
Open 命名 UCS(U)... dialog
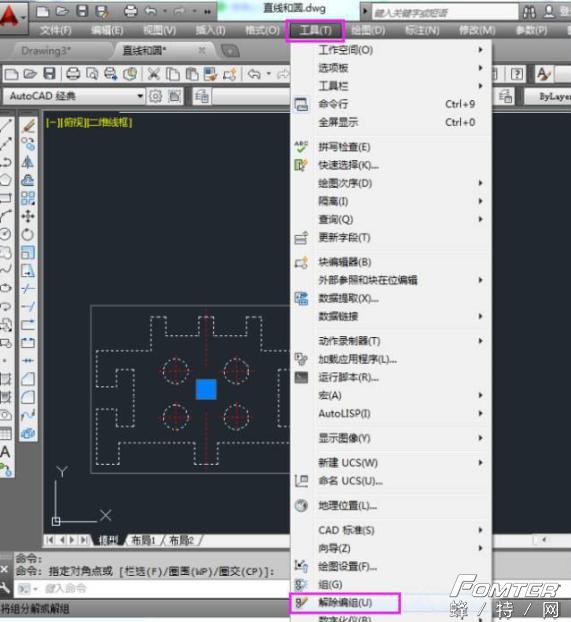pos(391,481)
